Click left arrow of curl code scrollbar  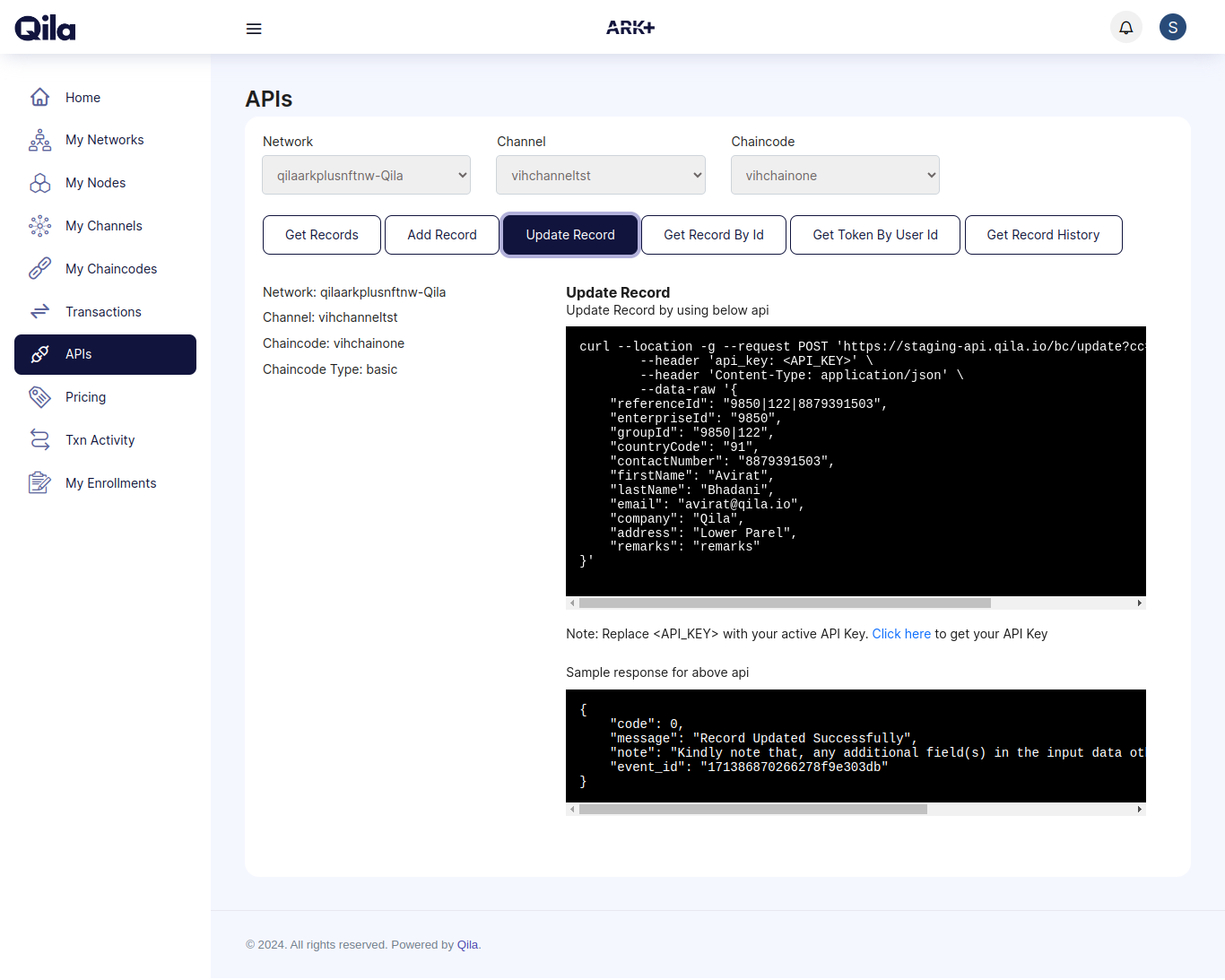572,603
